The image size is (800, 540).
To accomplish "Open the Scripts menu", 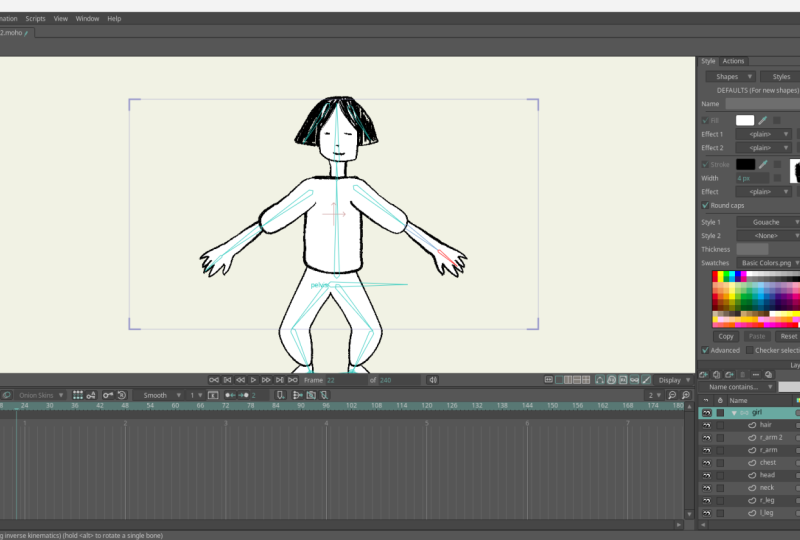I will tap(35, 18).
